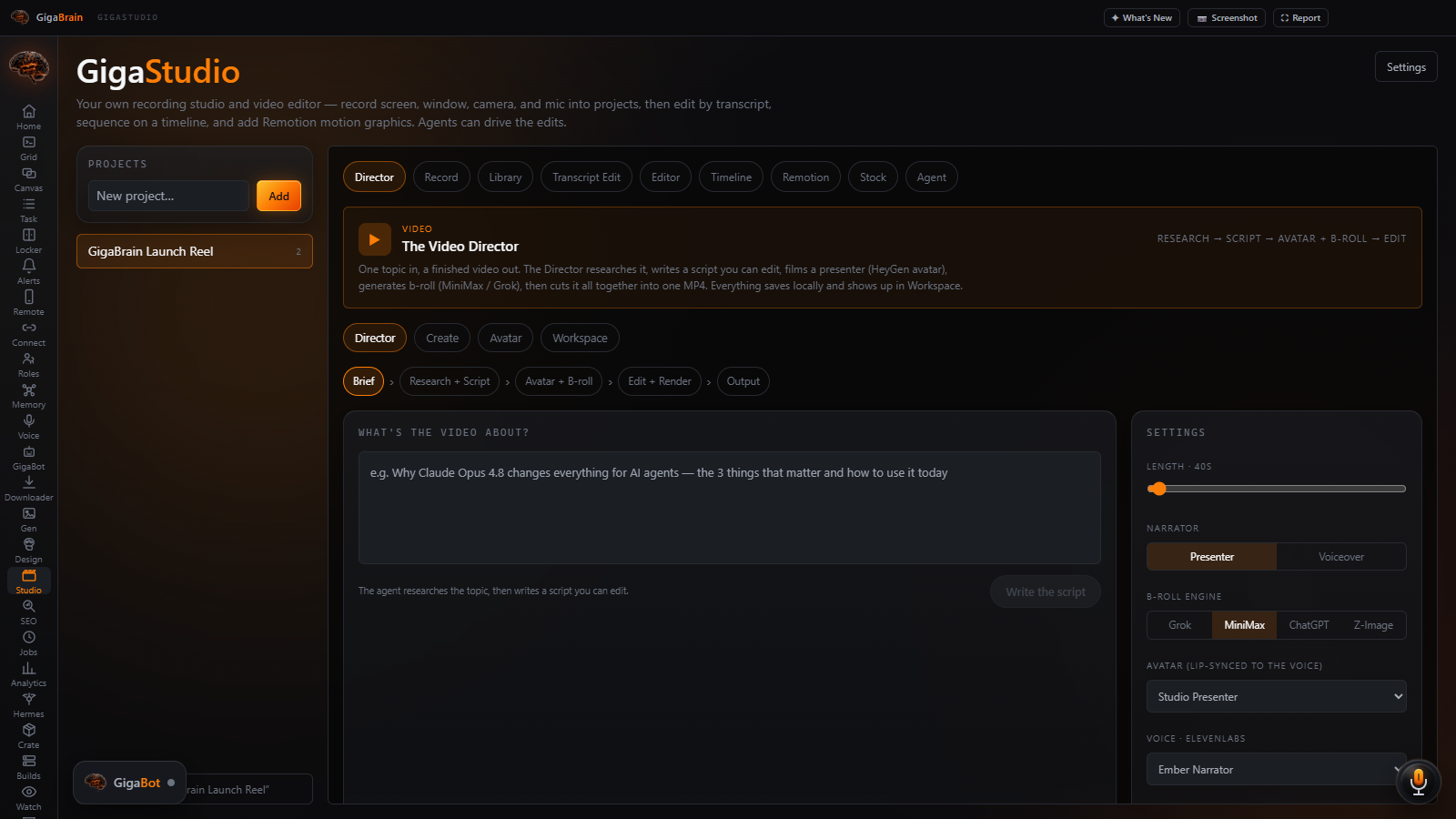Click the New project name field

point(168,196)
